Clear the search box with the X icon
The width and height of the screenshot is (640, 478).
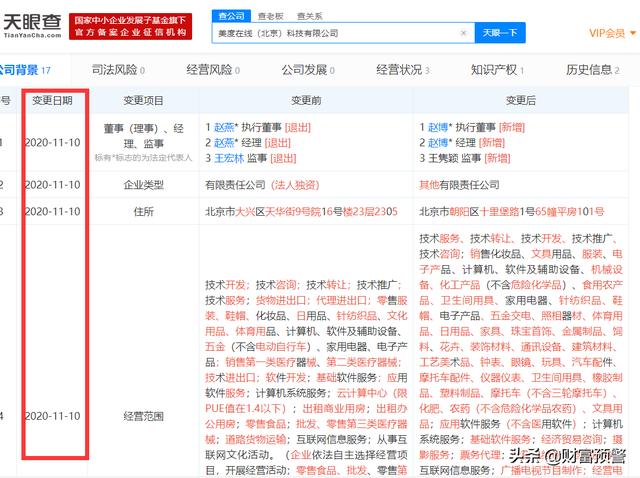[x=463, y=33]
